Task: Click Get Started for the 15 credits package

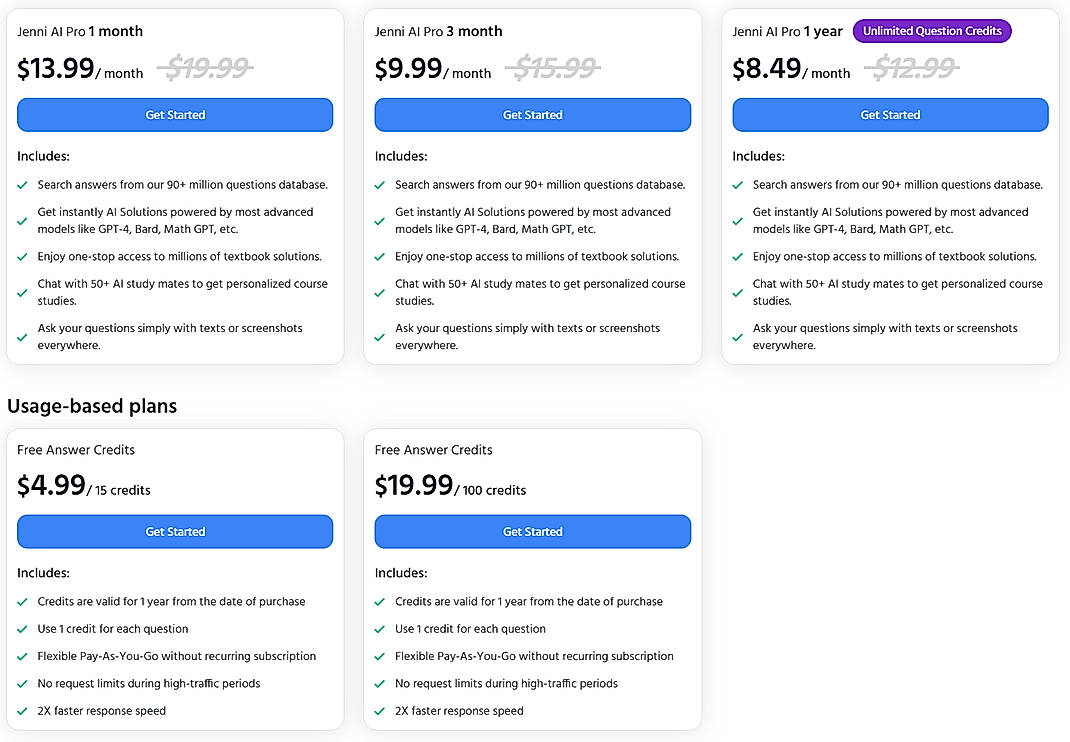Action: click(x=174, y=531)
